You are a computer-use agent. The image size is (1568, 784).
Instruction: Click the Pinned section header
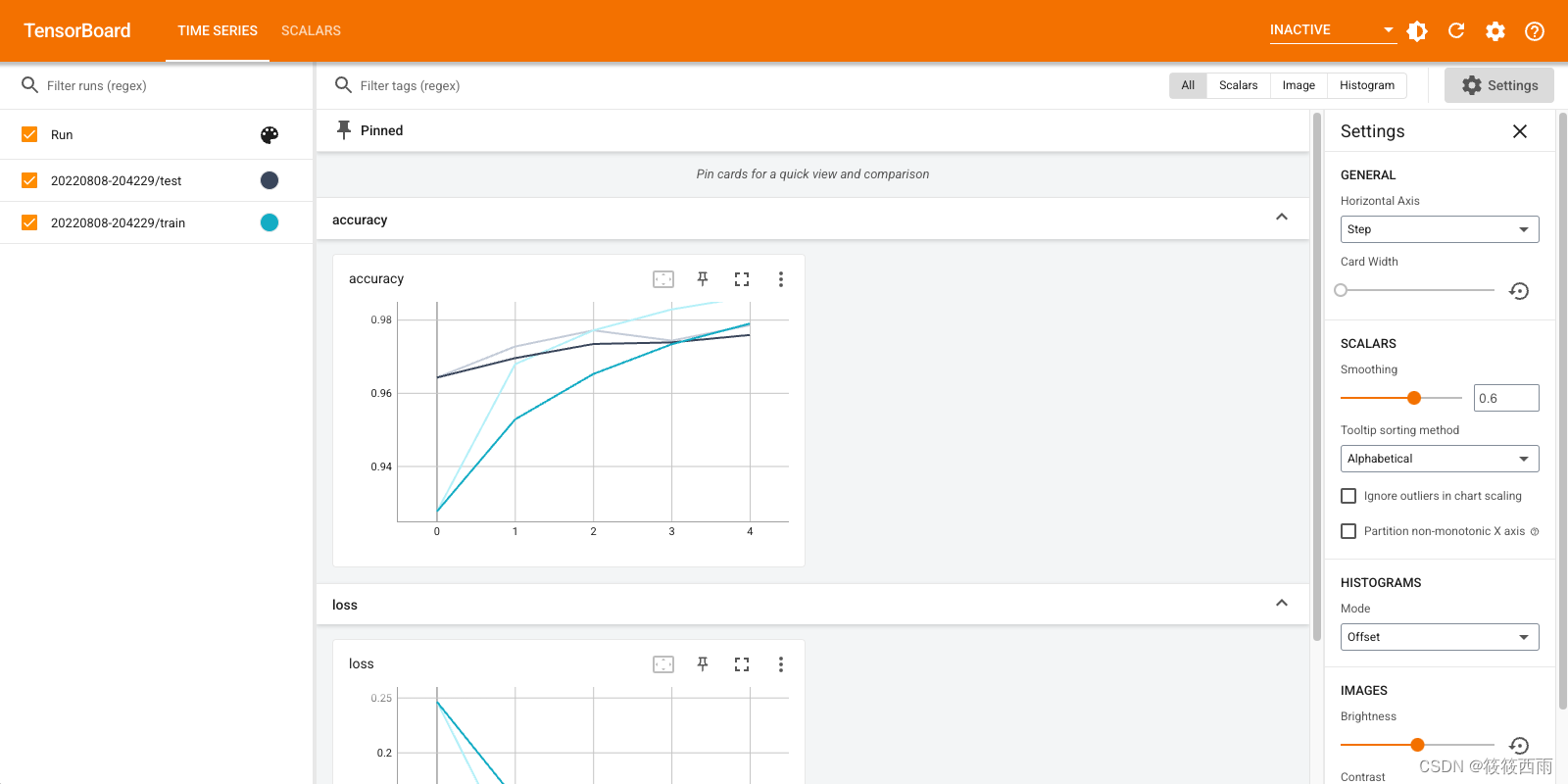coord(812,130)
